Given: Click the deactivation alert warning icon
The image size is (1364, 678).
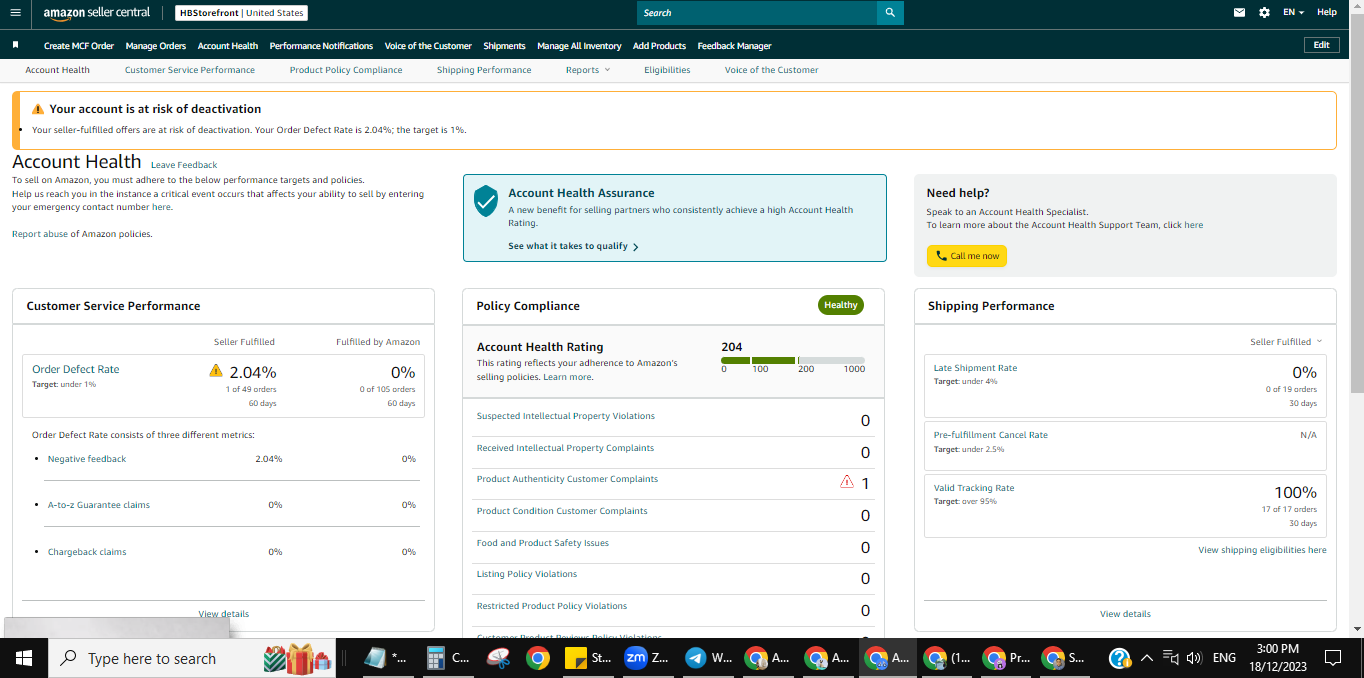Looking at the screenshot, I should click(x=38, y=109).
